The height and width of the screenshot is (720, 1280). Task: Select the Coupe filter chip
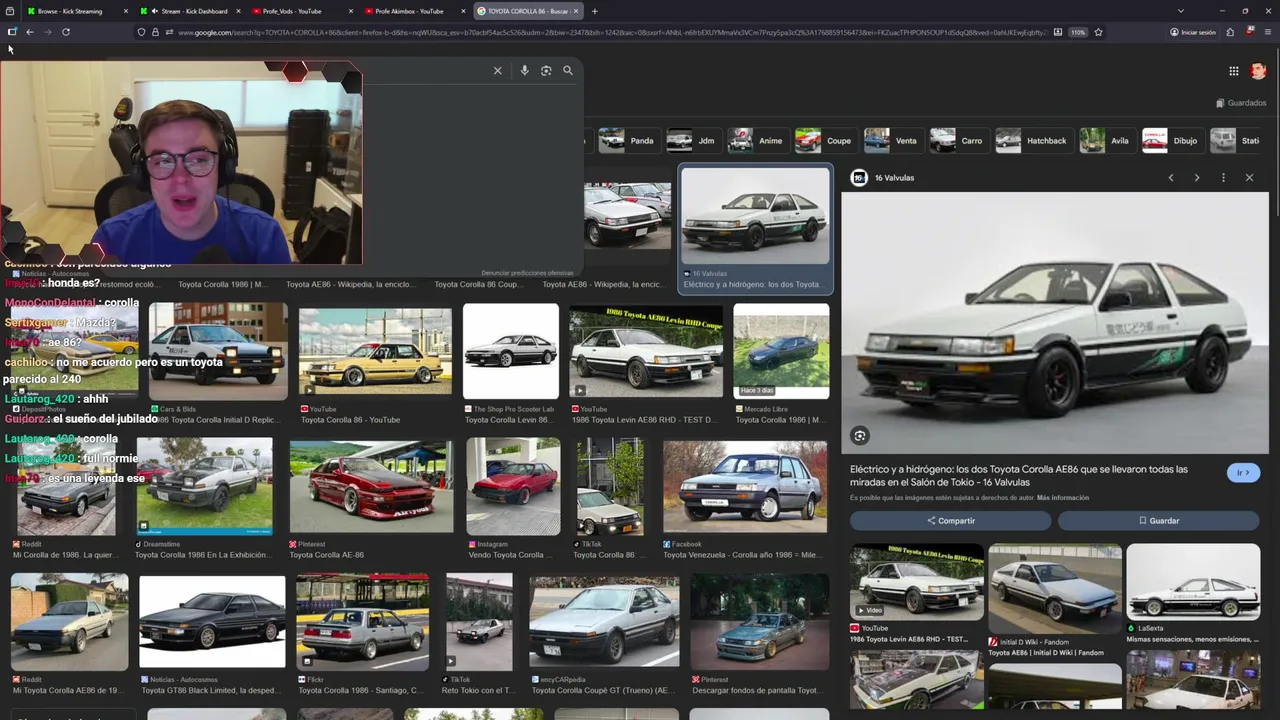click(x=825, y=141)
